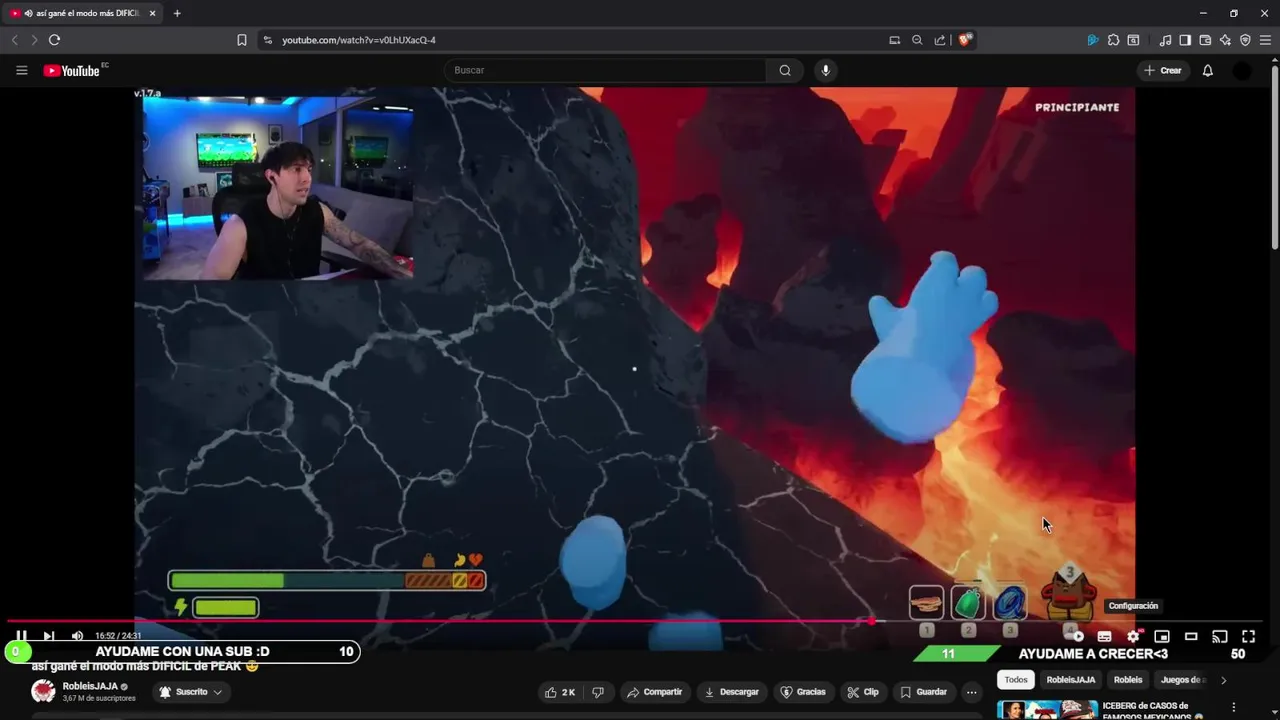The image size is (1280, 720).
Task: Open browser playlist music note icon
Action: pos(1165,40)
